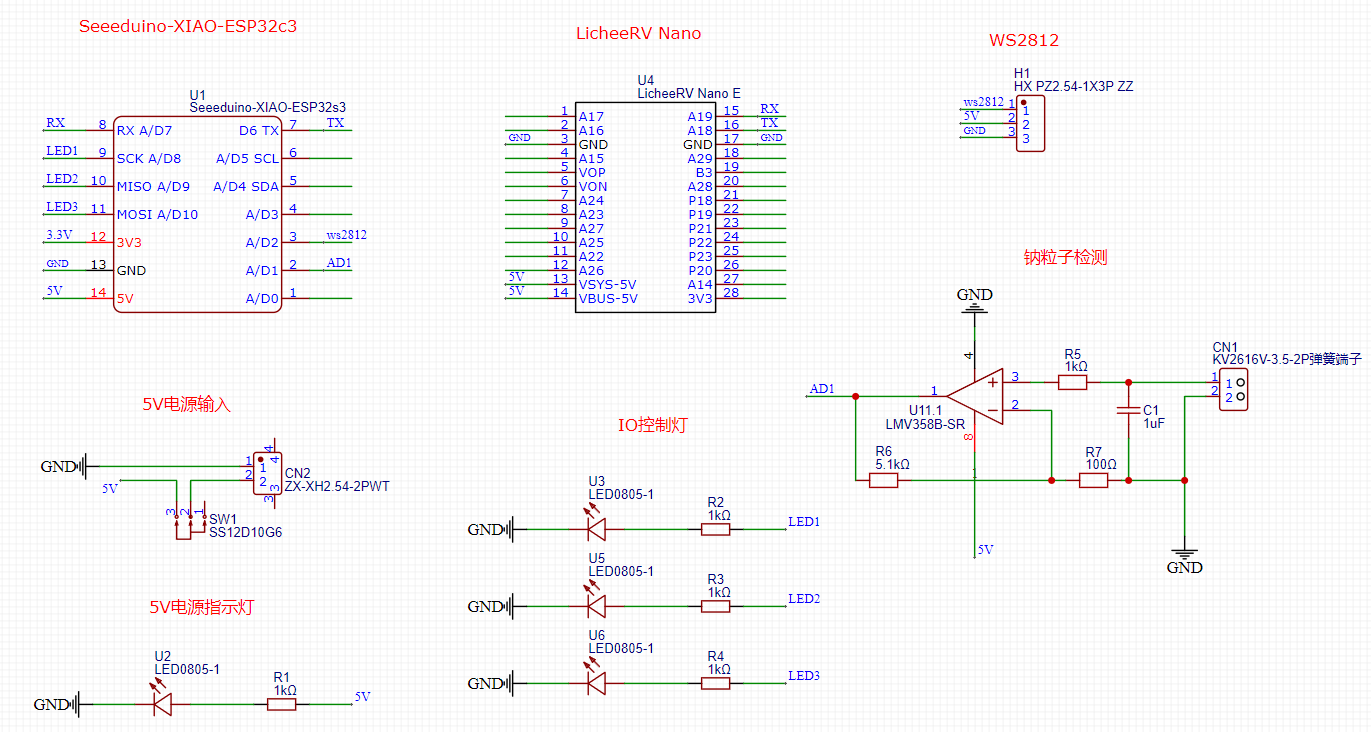Select slide switch SW1 symbol
Image resolution: width=1371 pixels, height=732 pixels.
[189, 523]
